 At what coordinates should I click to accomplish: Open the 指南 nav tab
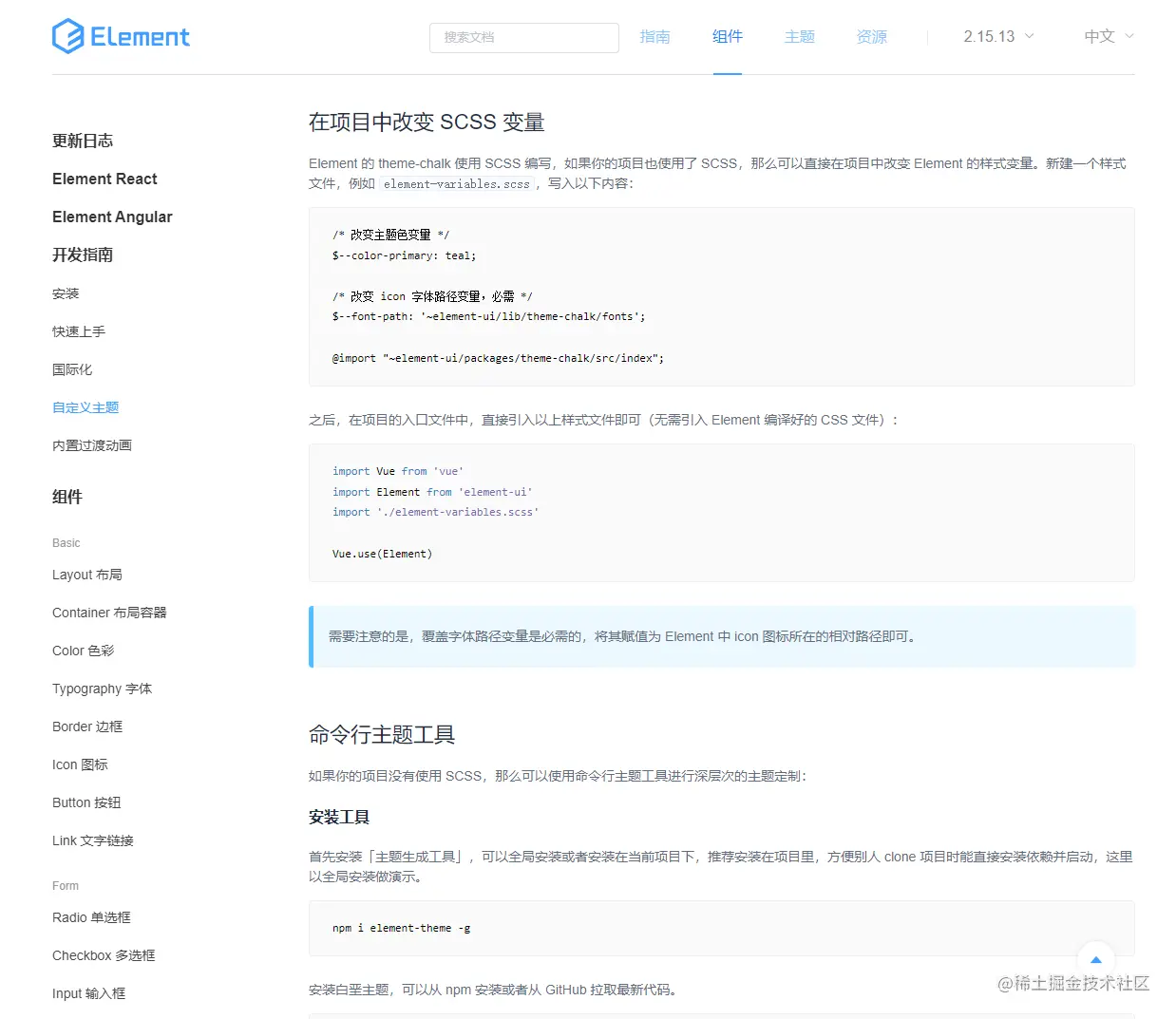[x=654, y=36]
